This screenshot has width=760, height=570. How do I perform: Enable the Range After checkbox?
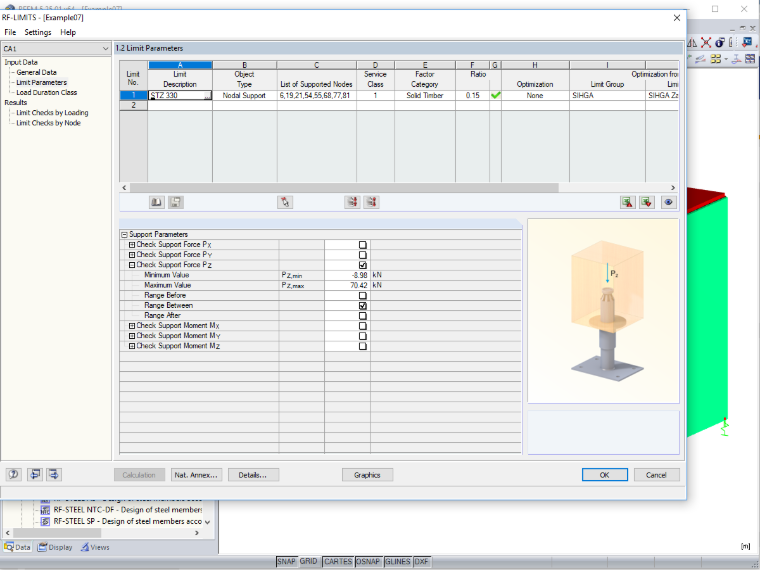point(363,316)
